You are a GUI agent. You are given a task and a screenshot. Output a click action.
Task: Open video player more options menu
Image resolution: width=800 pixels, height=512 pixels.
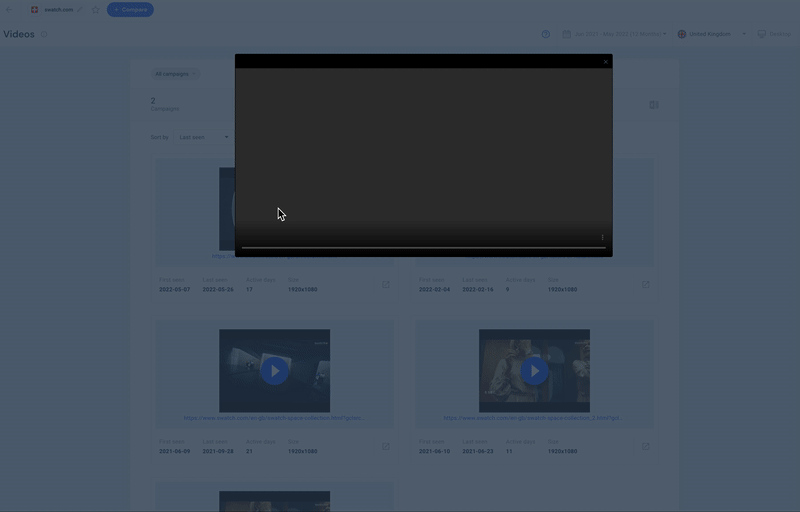603,237
